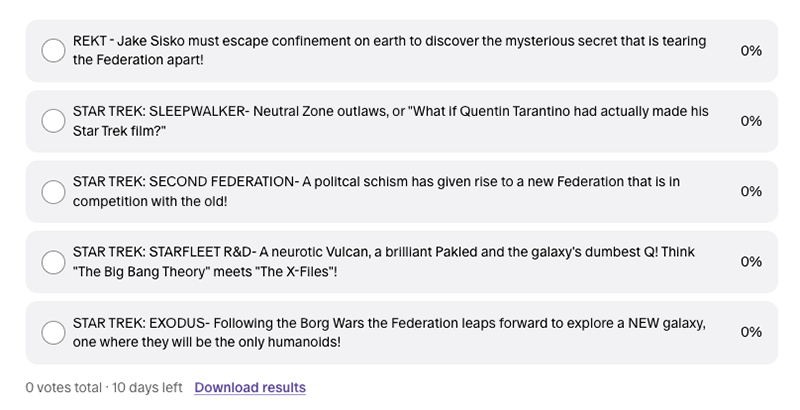Click the 0% result beside SECOND FEDERATION
This screenshot has height=410, width=800.
click(751, 191)
